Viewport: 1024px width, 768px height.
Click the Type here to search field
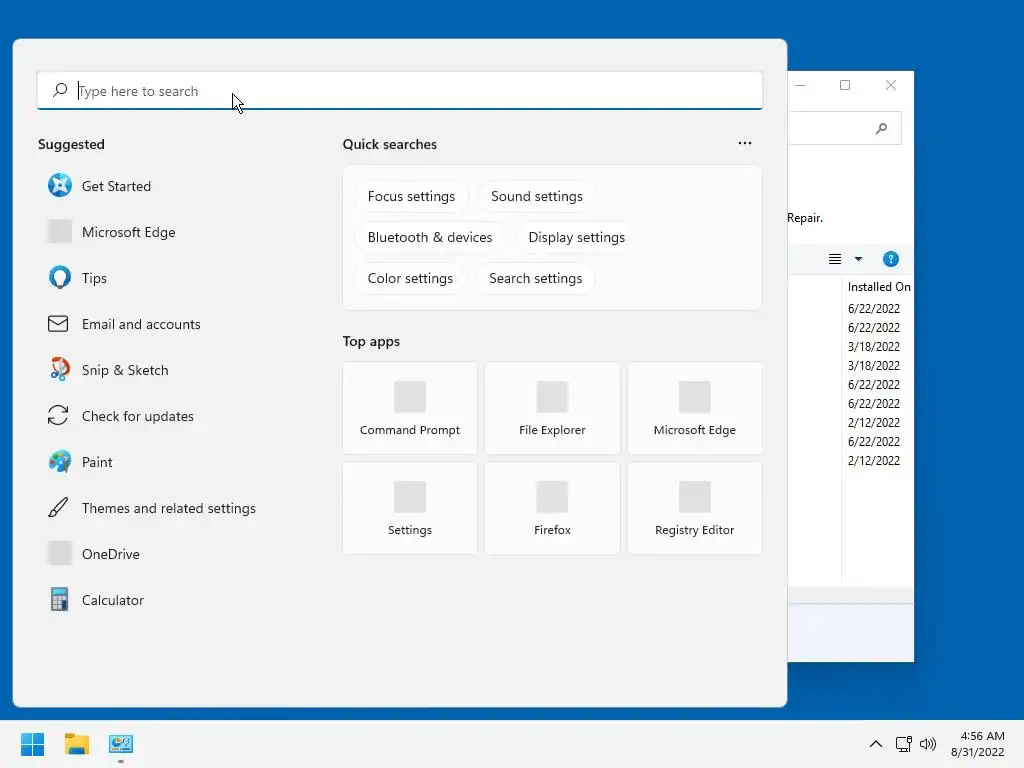tap(400, 90)
